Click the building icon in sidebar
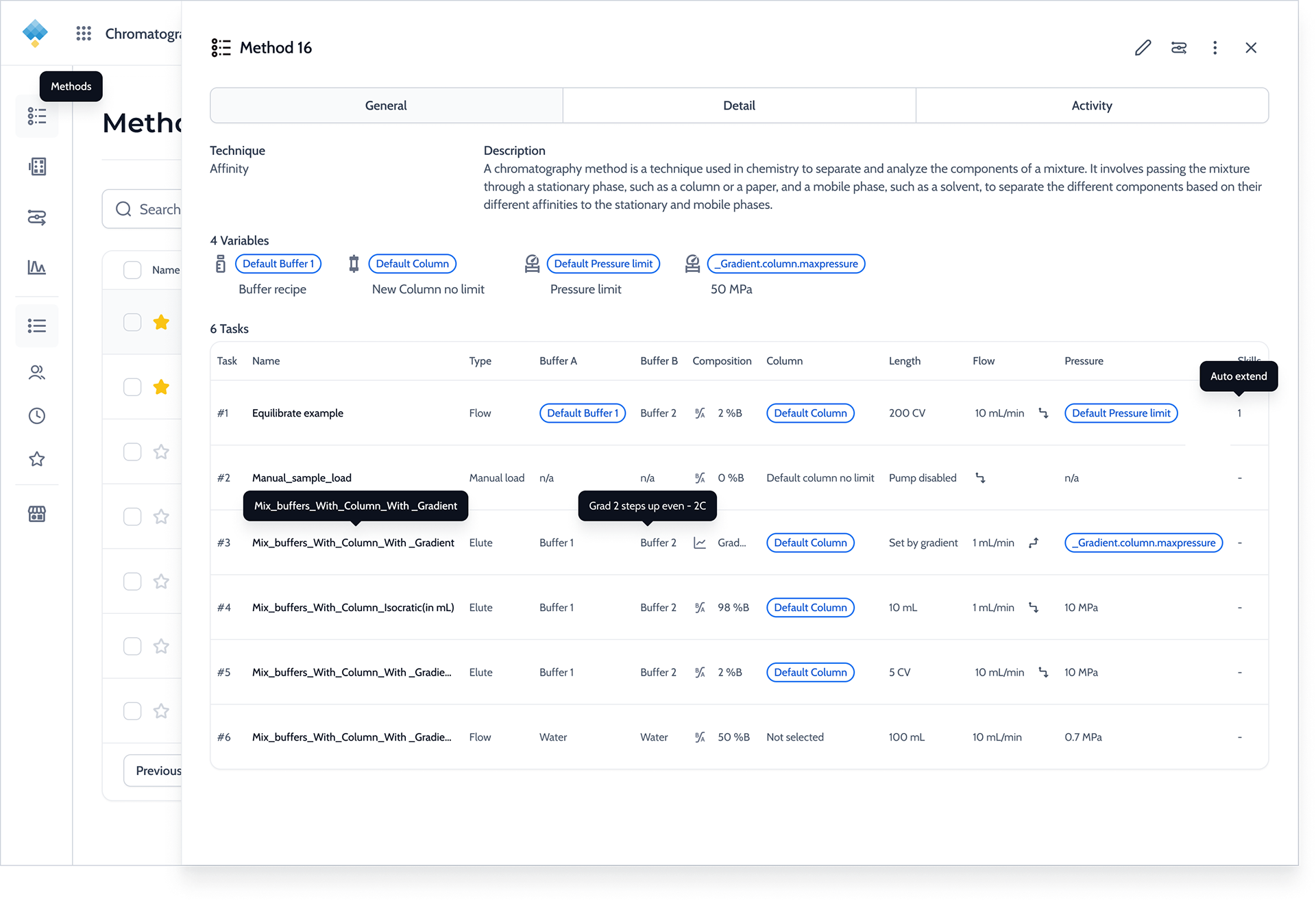The height and width of the screenshot is (901, 1316). pyautogui.click(x=37, y=166)
